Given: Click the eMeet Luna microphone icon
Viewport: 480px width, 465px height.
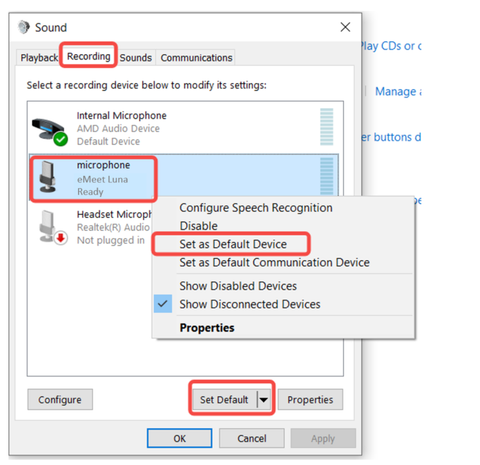Looking at the screenshot, I should tap(48, 177).
